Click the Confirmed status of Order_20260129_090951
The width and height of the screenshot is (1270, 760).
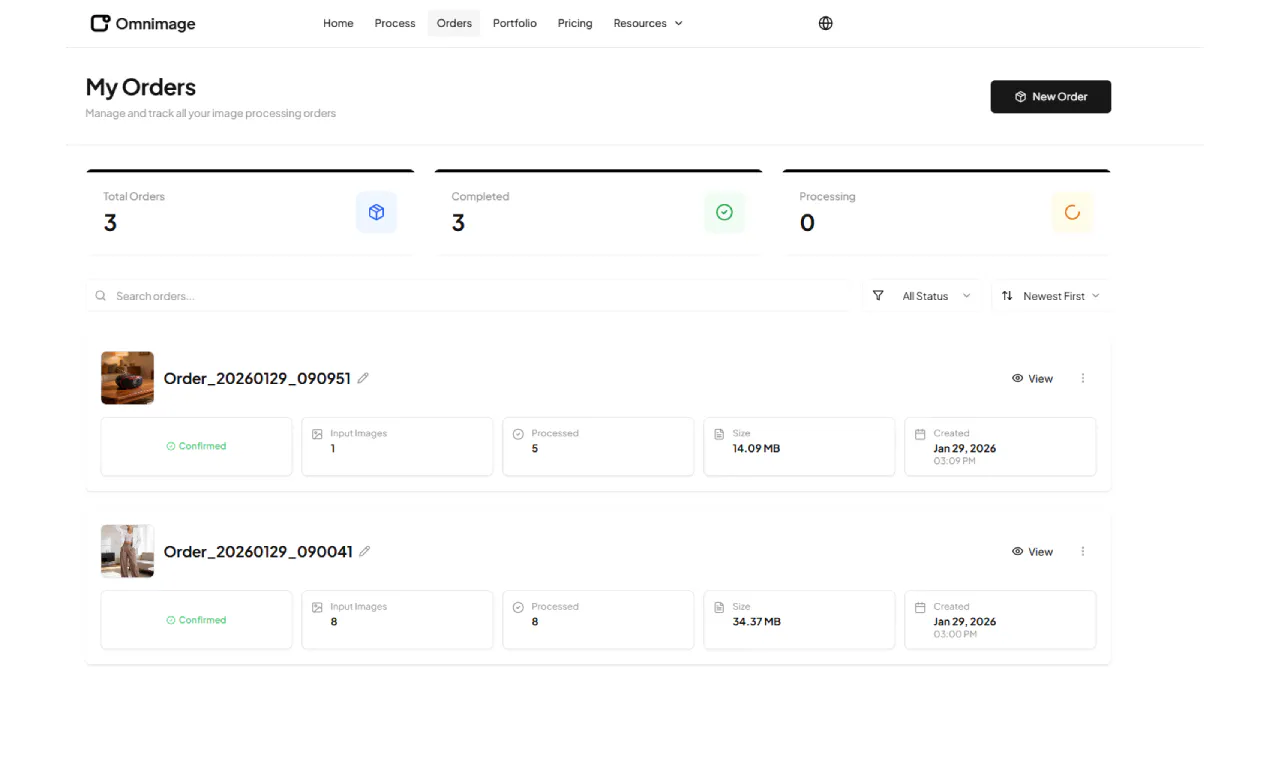[x=197, y=446]
